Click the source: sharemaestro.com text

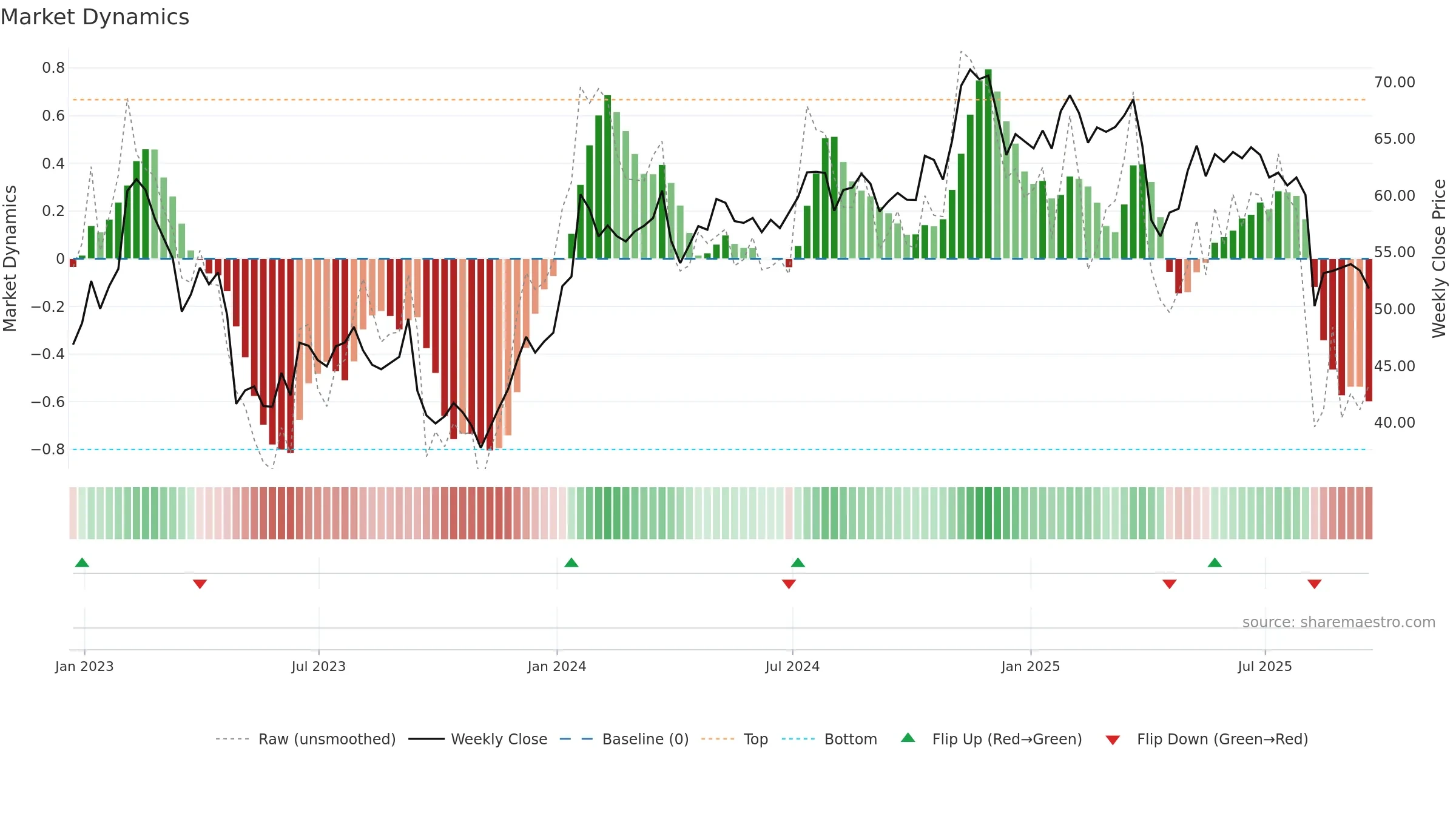(1339, 622)
